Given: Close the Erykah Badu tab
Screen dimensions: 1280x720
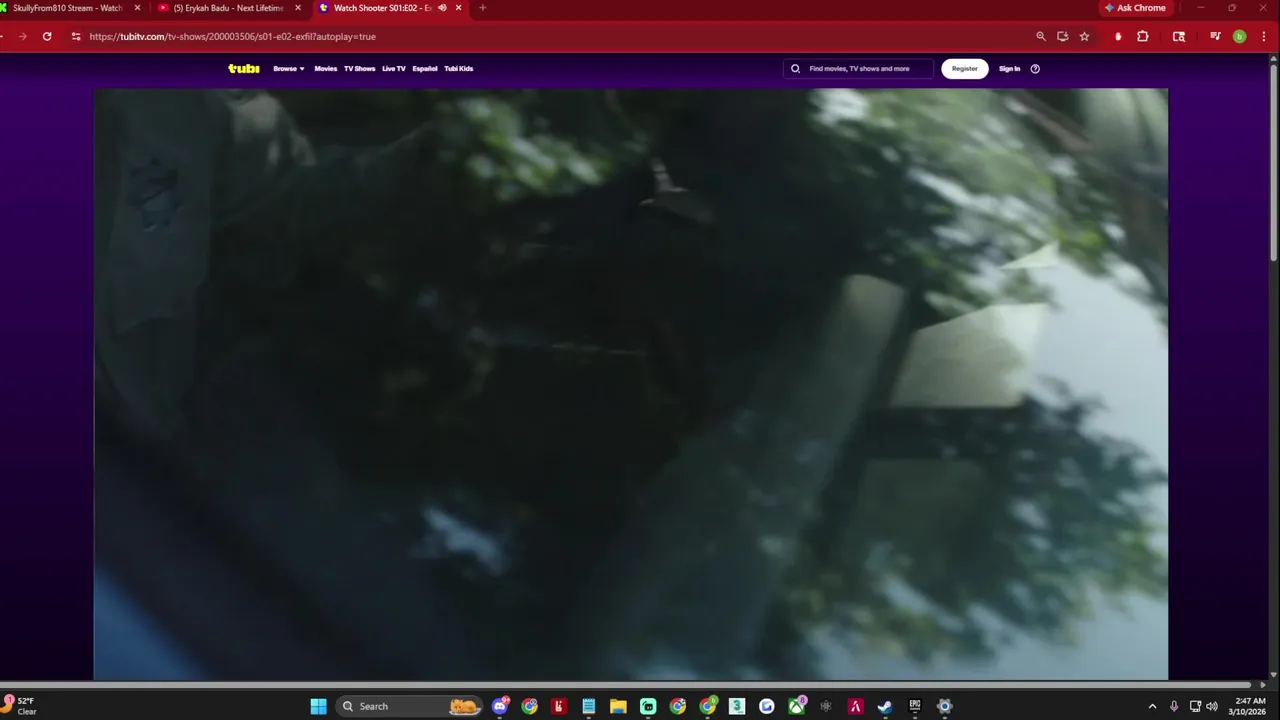Looking at the screenshot, I should [298, 8].
